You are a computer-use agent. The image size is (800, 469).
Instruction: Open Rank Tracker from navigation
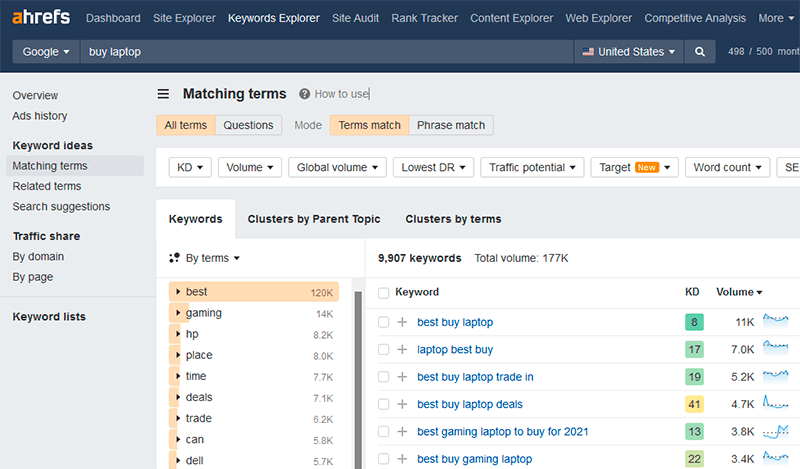click(x=424, y=18)
